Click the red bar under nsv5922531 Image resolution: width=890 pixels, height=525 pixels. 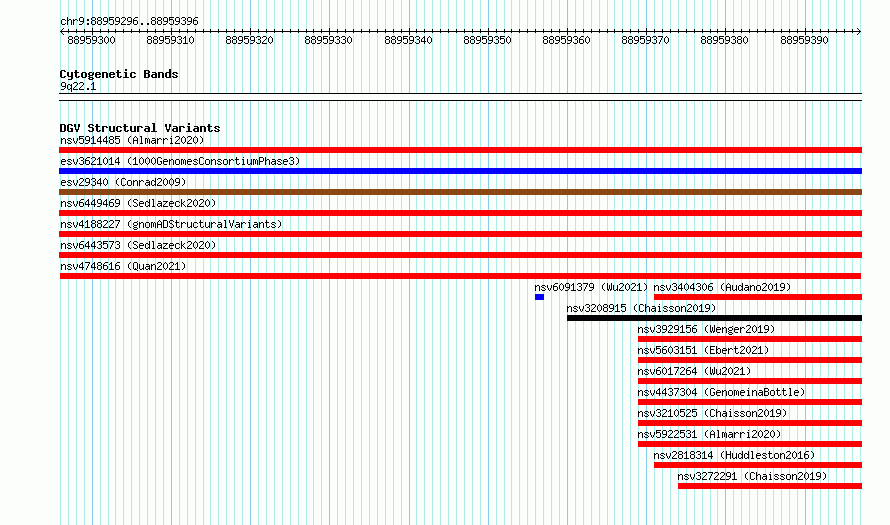point(750,444)
